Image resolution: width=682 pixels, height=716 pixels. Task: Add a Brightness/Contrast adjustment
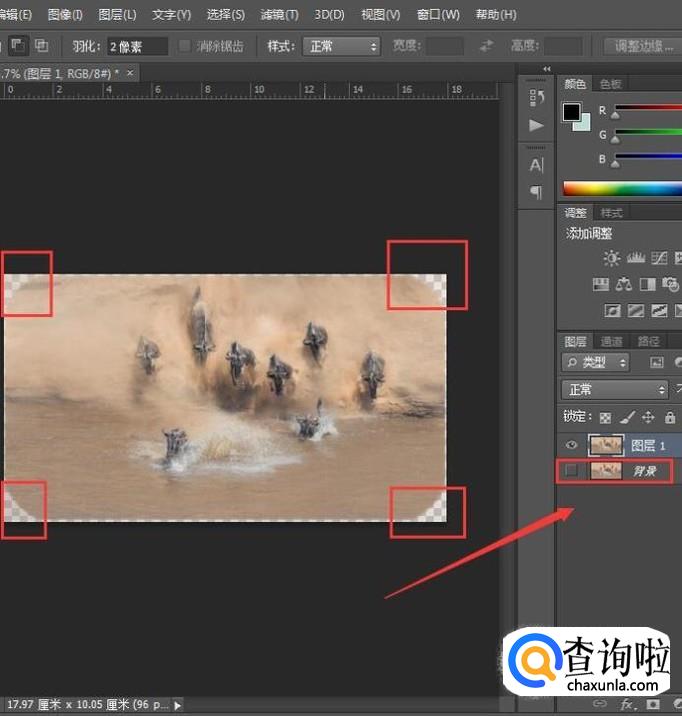pyautogui.click(x=611, y=258)
